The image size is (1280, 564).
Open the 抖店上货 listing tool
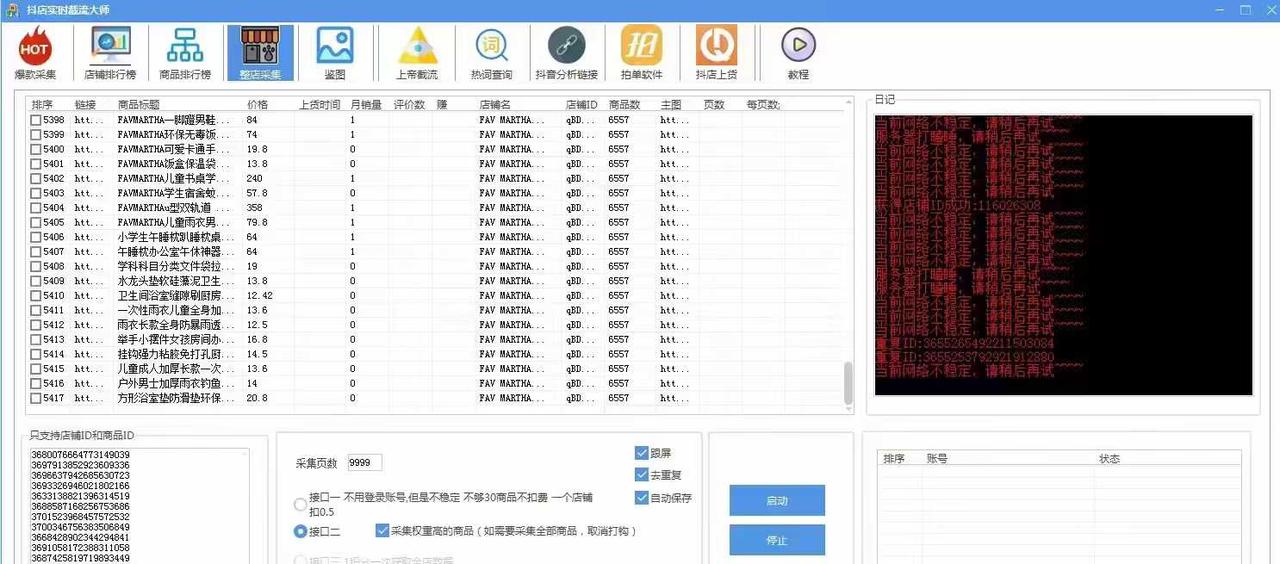(x=716, y=53)
